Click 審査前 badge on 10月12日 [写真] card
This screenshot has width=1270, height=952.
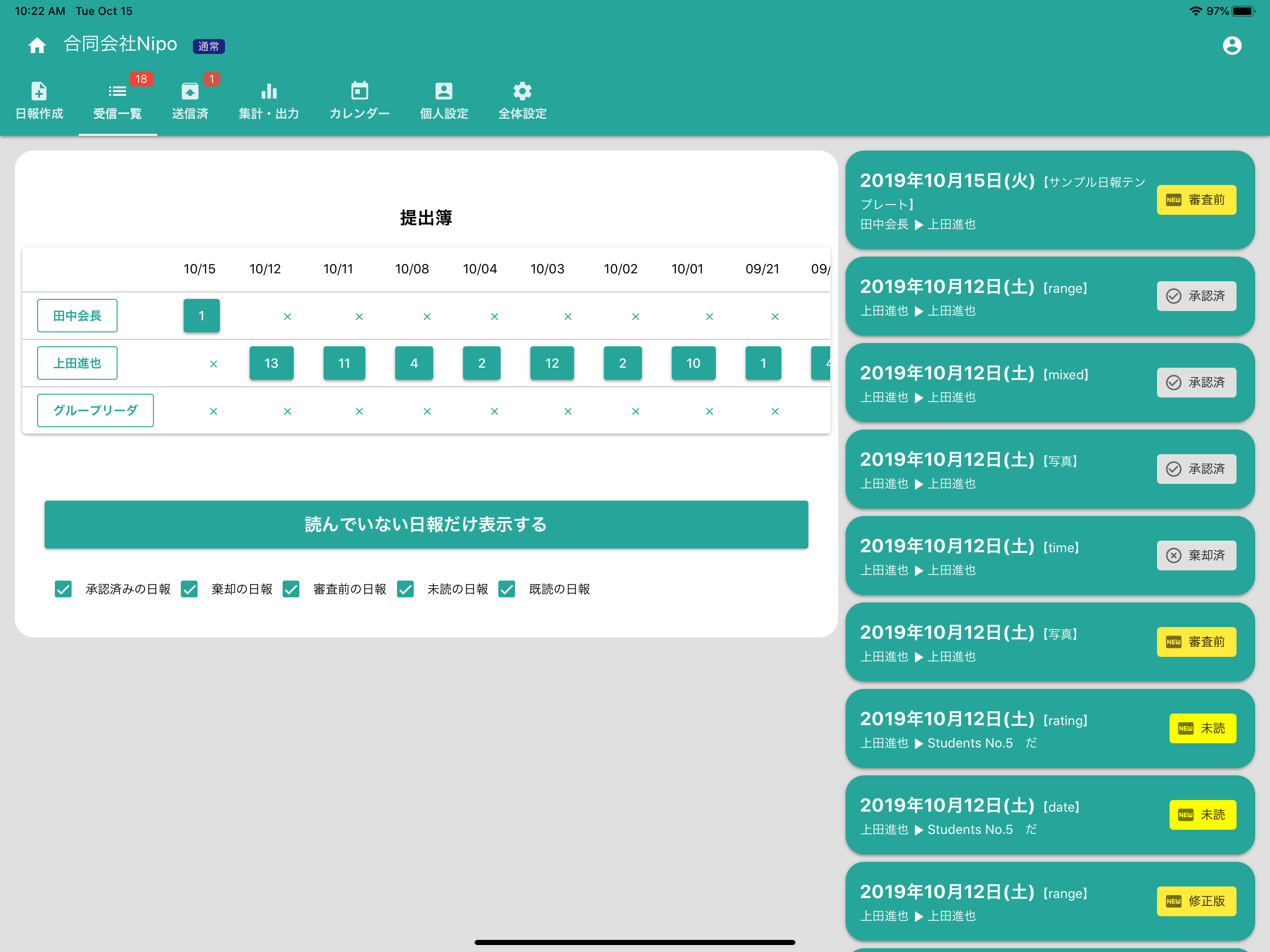point(1197,642)
